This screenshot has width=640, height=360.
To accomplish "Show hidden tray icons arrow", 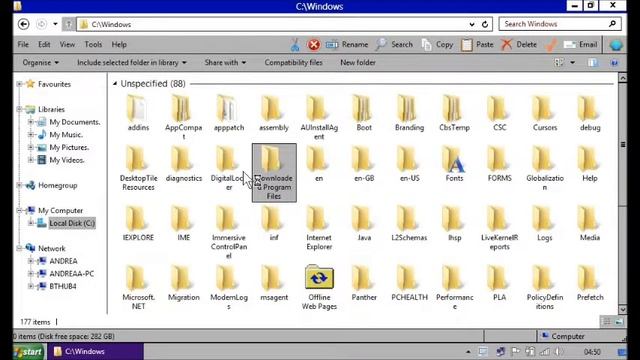I will coord(468,351).
